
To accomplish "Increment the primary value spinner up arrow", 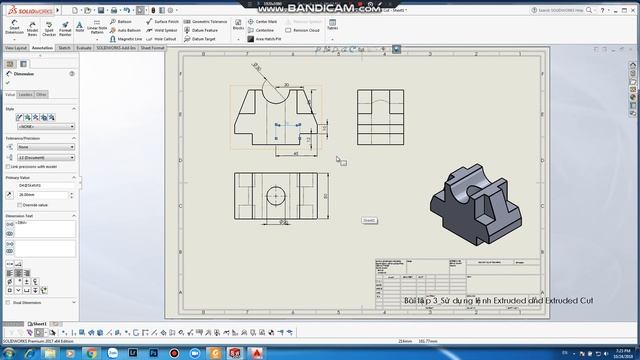I will pyautogui.click(x=72, y=193).
